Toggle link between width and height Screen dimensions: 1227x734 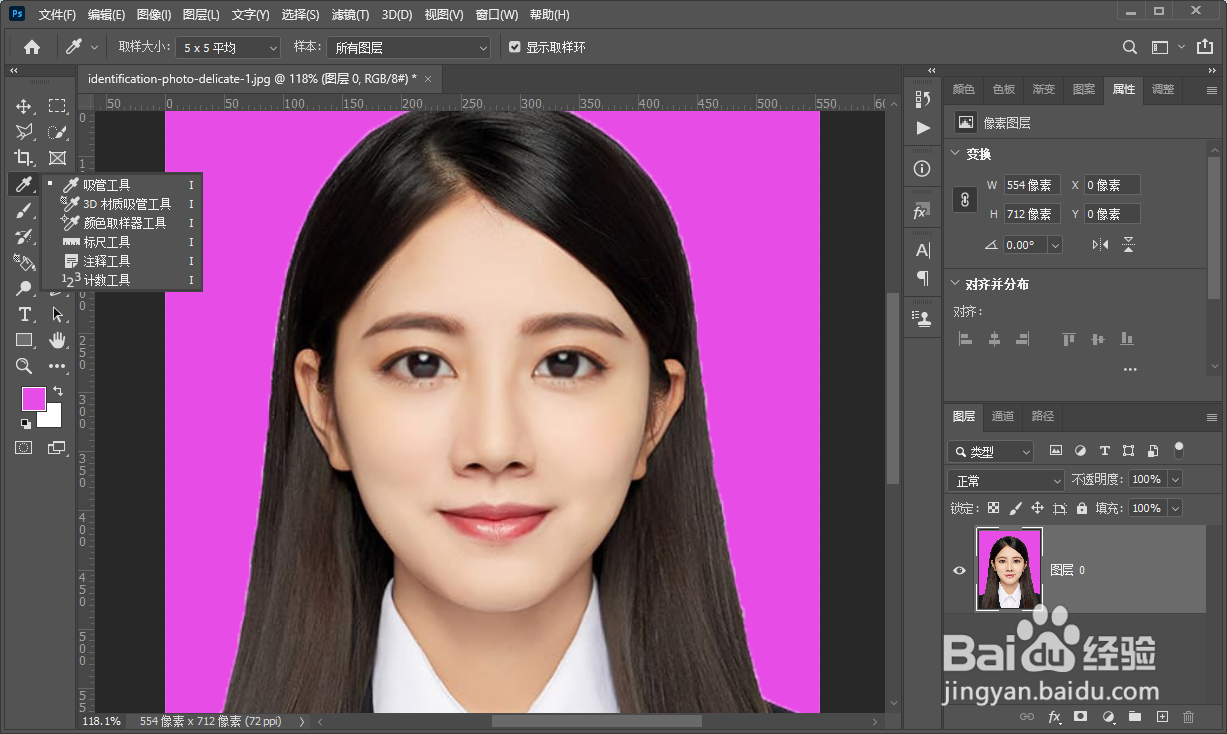pos(965,200)
